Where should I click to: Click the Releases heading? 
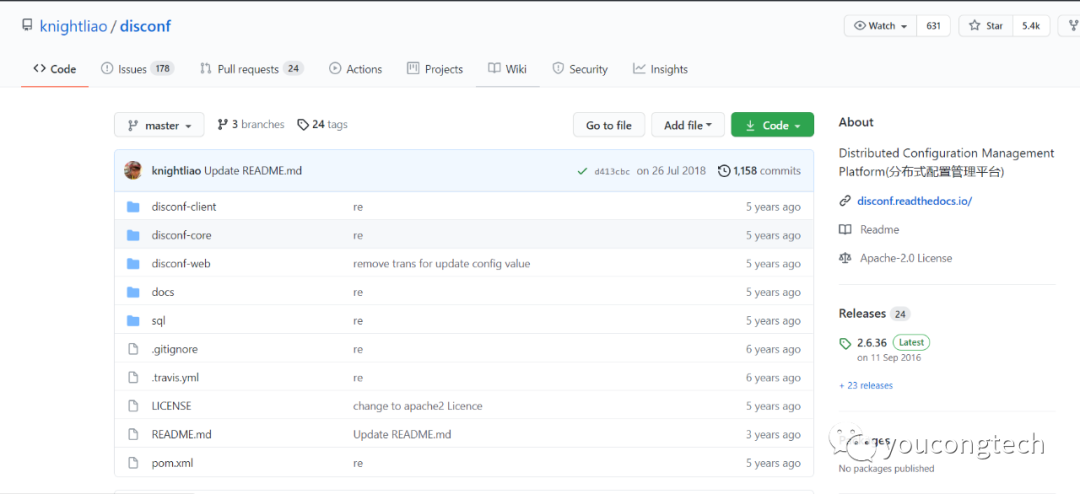(x=862, y=313)
